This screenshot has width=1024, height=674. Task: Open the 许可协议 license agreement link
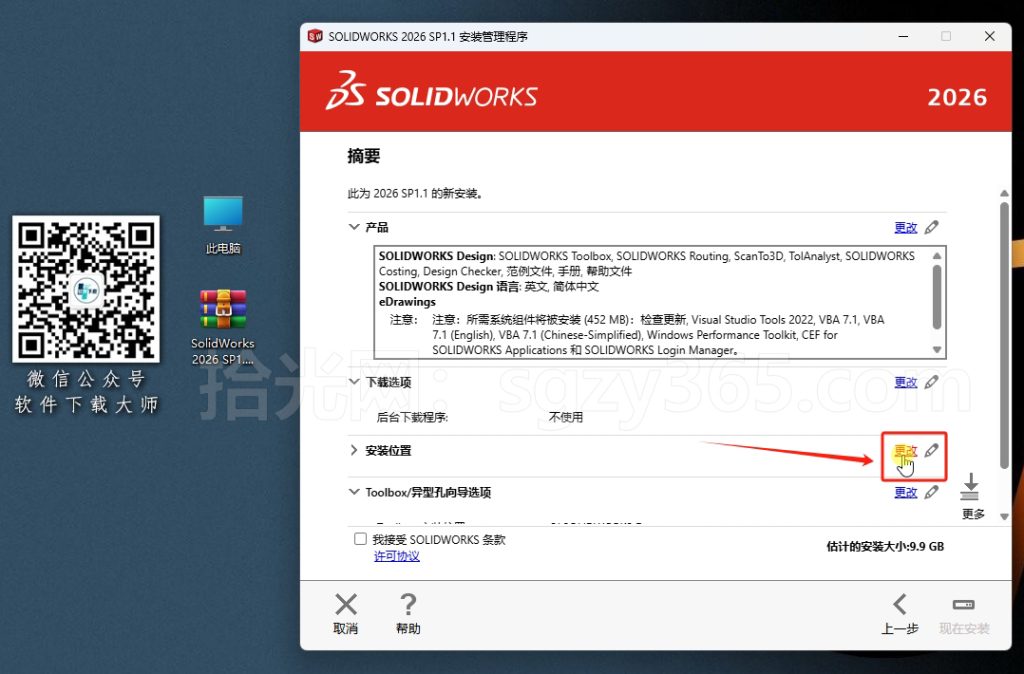click(x=396, y=556)
